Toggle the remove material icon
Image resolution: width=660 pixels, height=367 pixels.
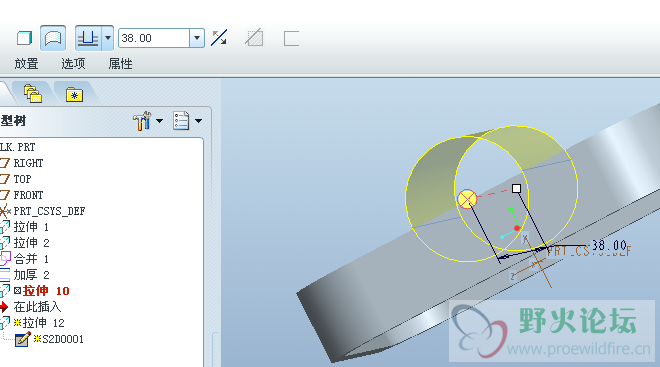pos(254,38)
